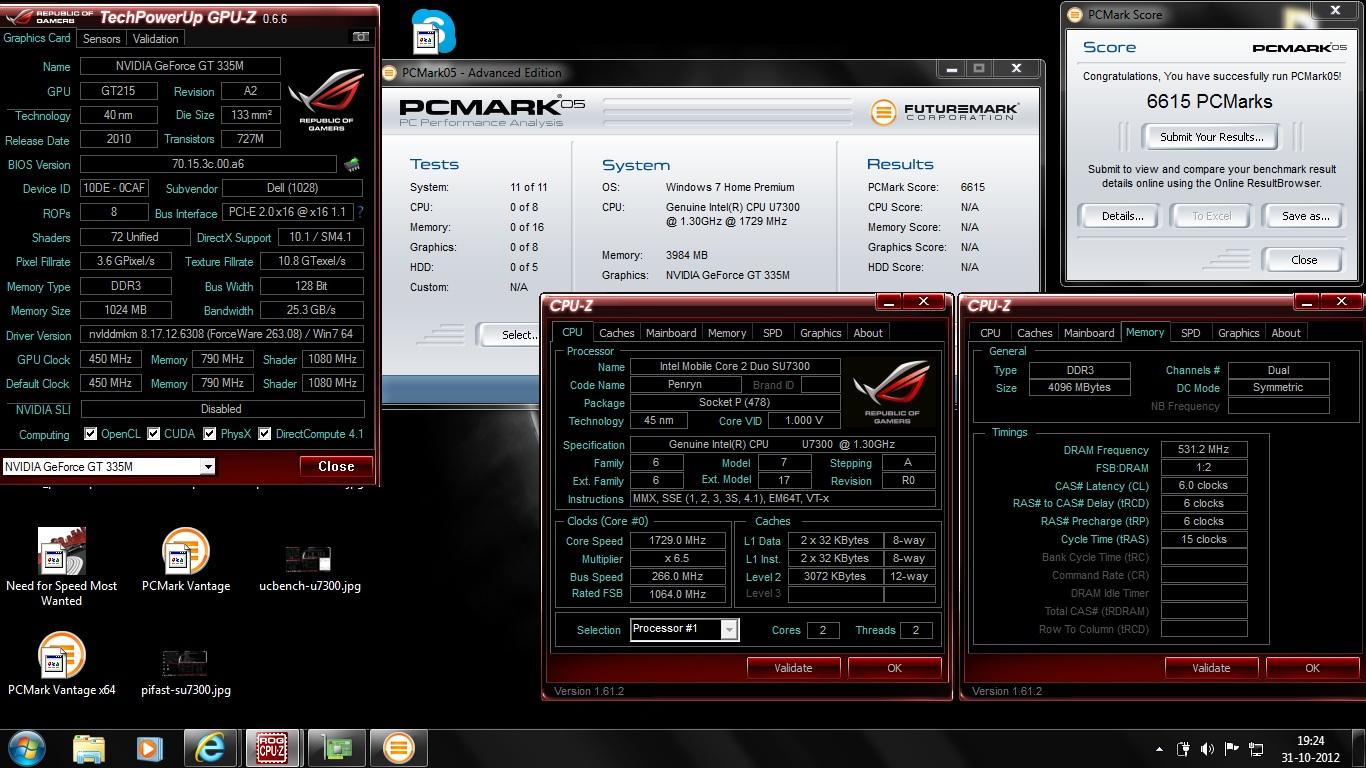Click the GPU-Z graphics card taskbar button
The height and width of the screenshot is (768, 1366).
pos(335,747)
